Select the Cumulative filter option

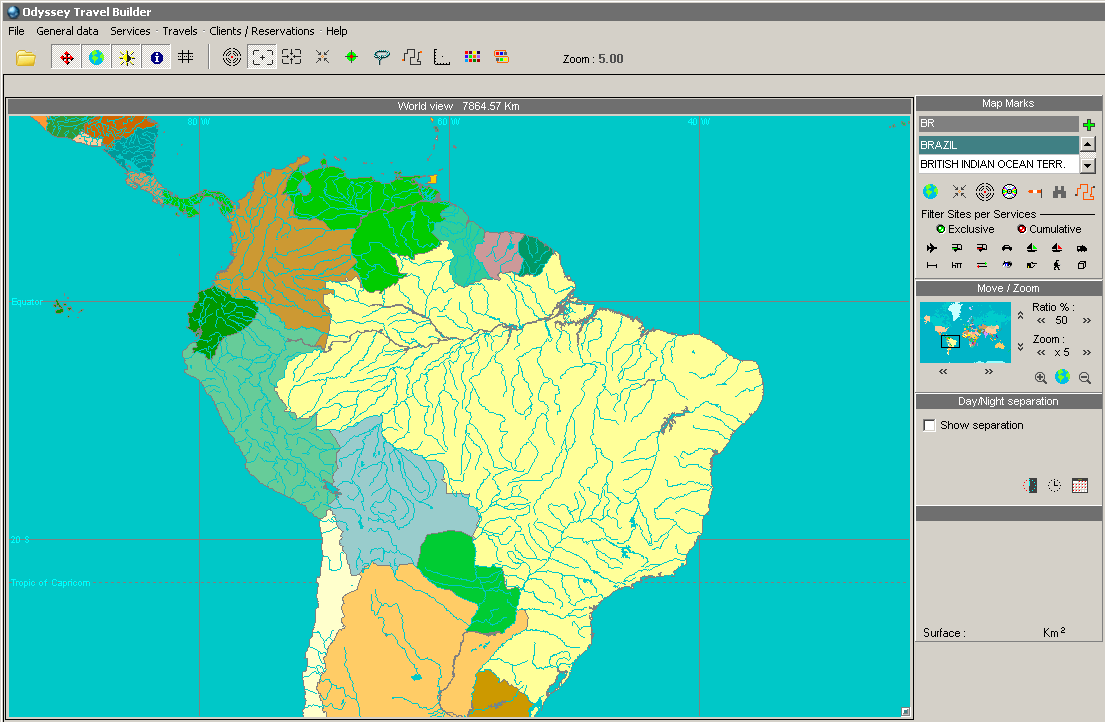[x=1021, y=229]
